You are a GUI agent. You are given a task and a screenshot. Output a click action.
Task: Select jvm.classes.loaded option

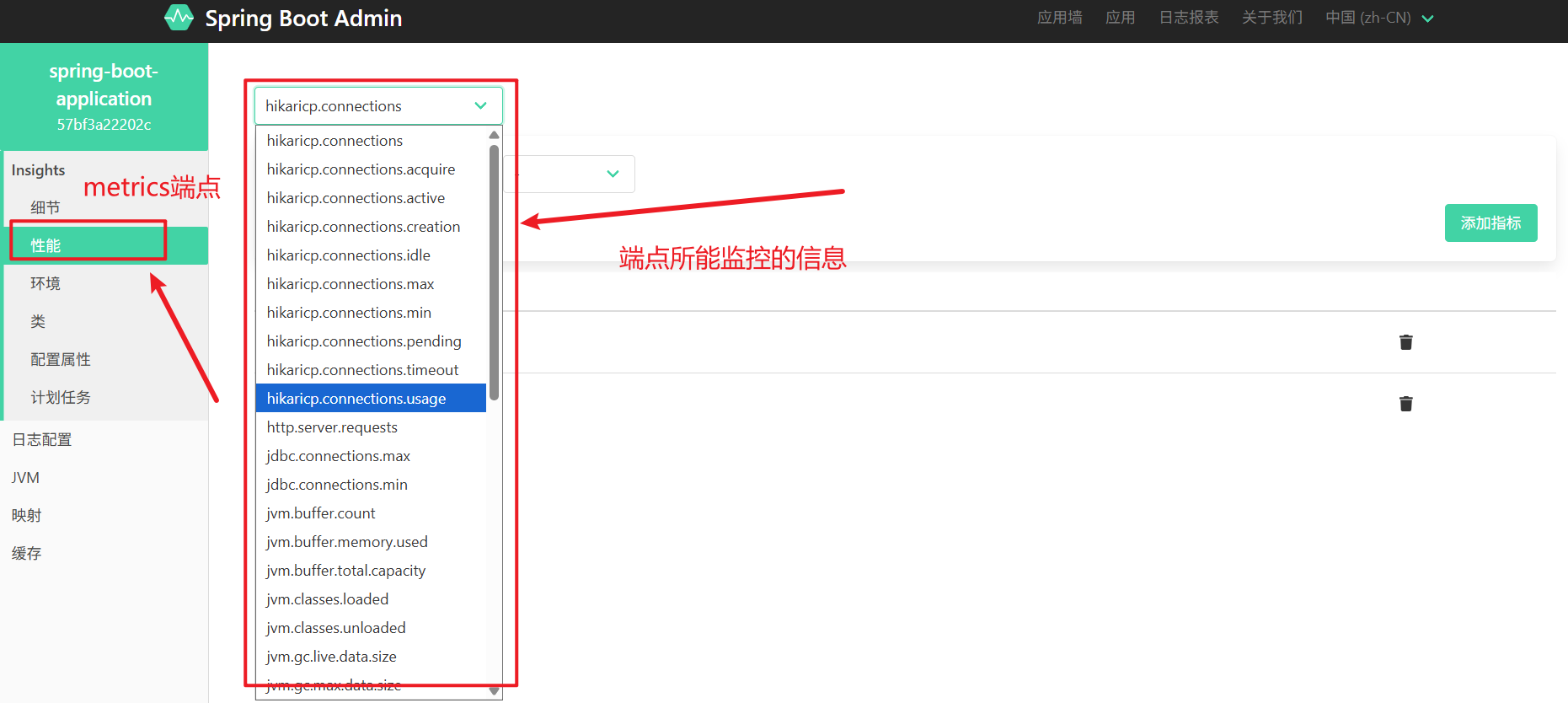click(x=371, y=599)
